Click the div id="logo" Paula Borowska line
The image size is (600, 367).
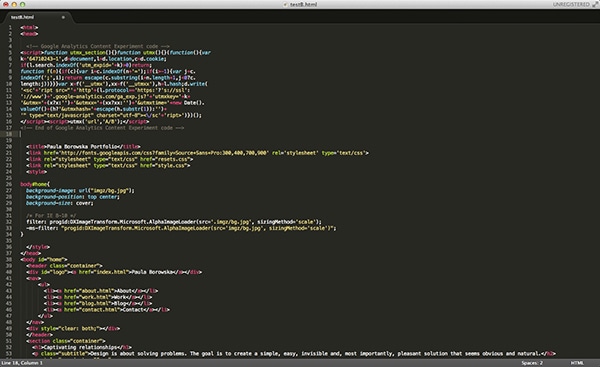pyautogui.click(x=114, y=272)
